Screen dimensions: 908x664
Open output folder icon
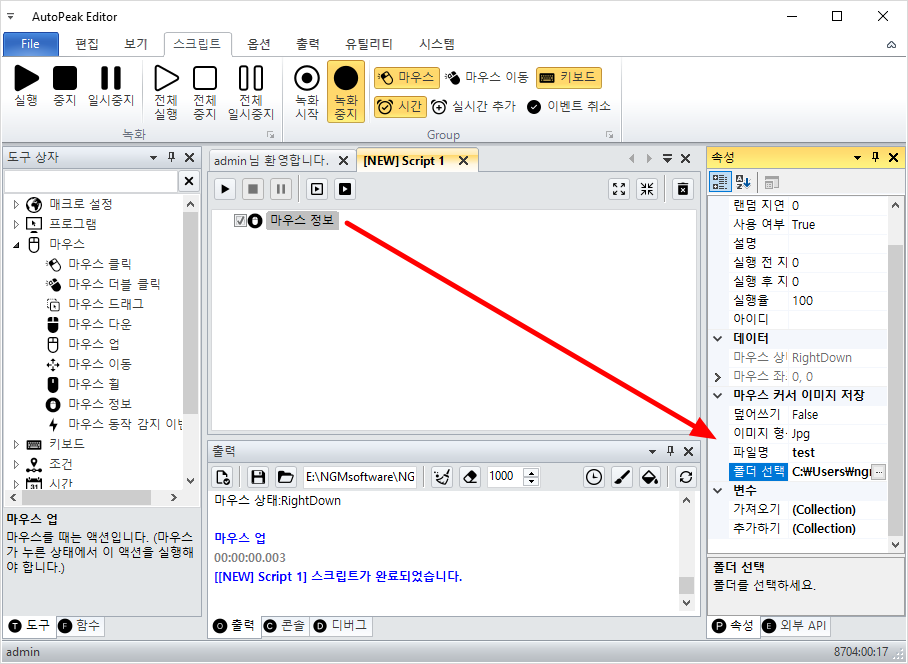point(285,477)
